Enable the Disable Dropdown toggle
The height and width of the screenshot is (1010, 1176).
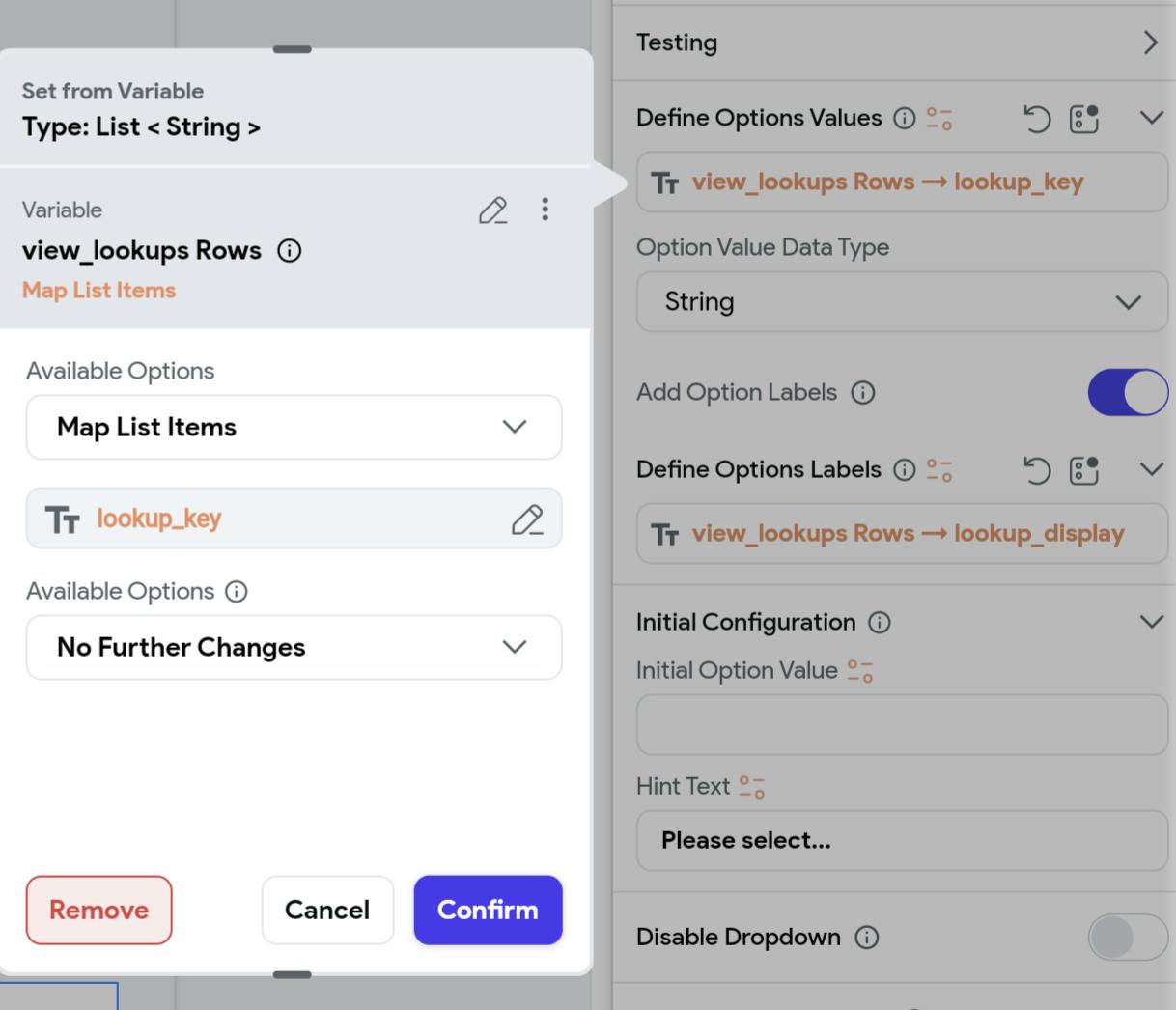pyautogui.click(x=1127, y=938)
